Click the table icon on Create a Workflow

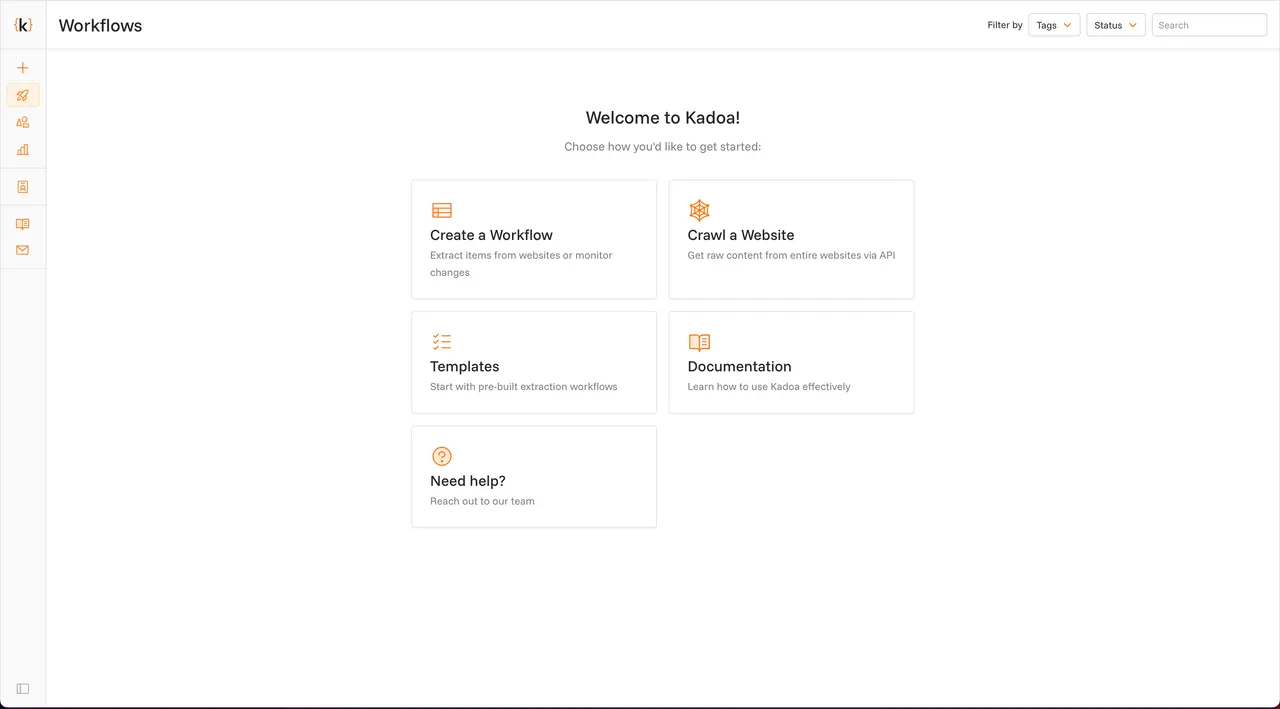pos(442,210)
